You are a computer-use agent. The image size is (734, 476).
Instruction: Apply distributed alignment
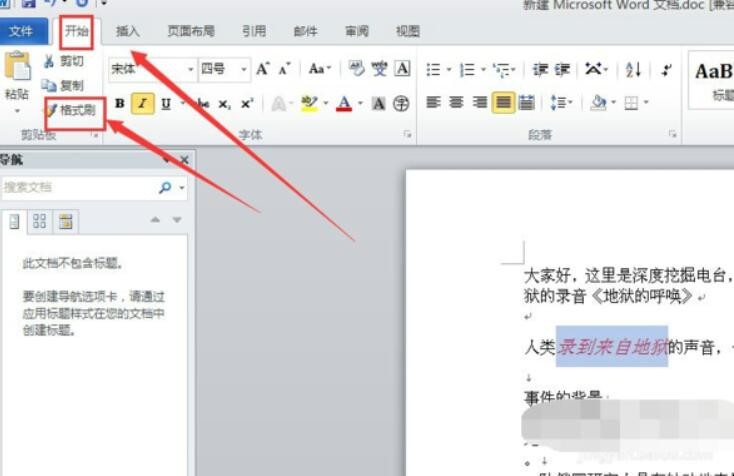click(527, 102)
